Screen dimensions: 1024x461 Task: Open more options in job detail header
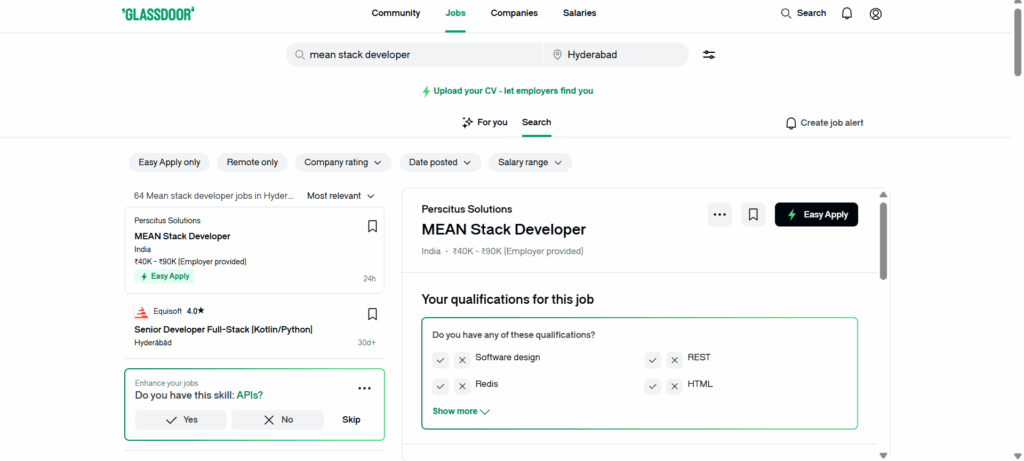tap(720, 214)
